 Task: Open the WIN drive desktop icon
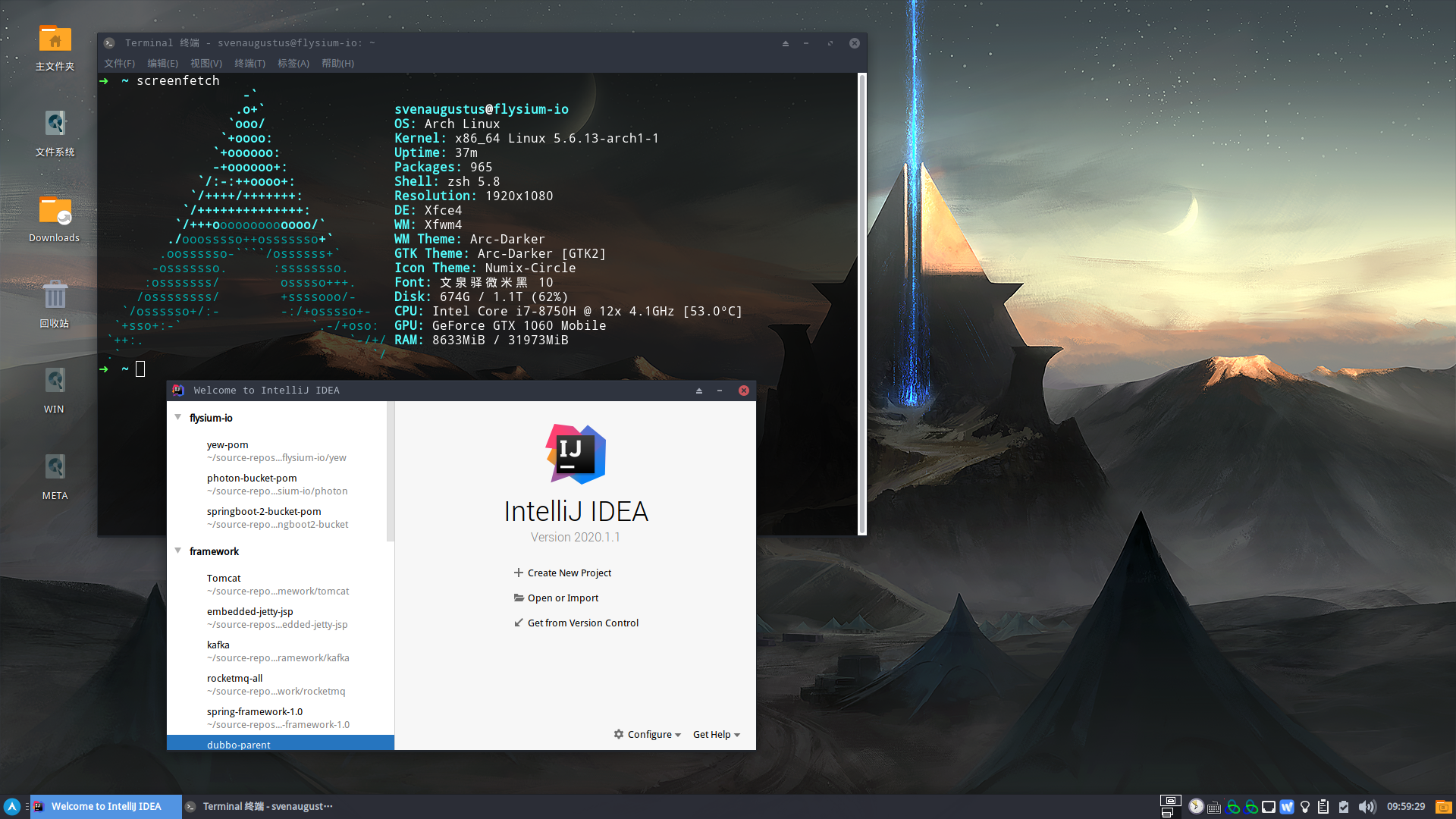(55, 381)
